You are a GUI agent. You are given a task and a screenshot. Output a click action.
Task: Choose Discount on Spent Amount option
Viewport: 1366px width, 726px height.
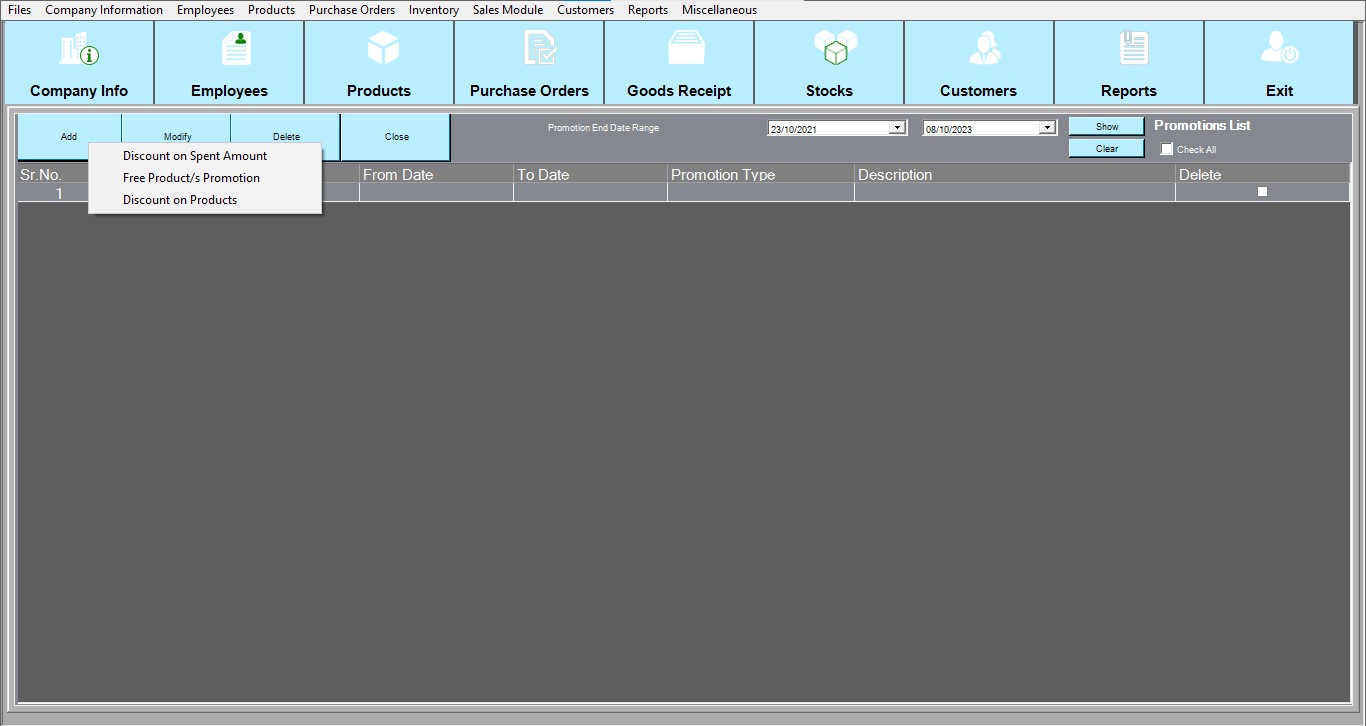point(195,156)
